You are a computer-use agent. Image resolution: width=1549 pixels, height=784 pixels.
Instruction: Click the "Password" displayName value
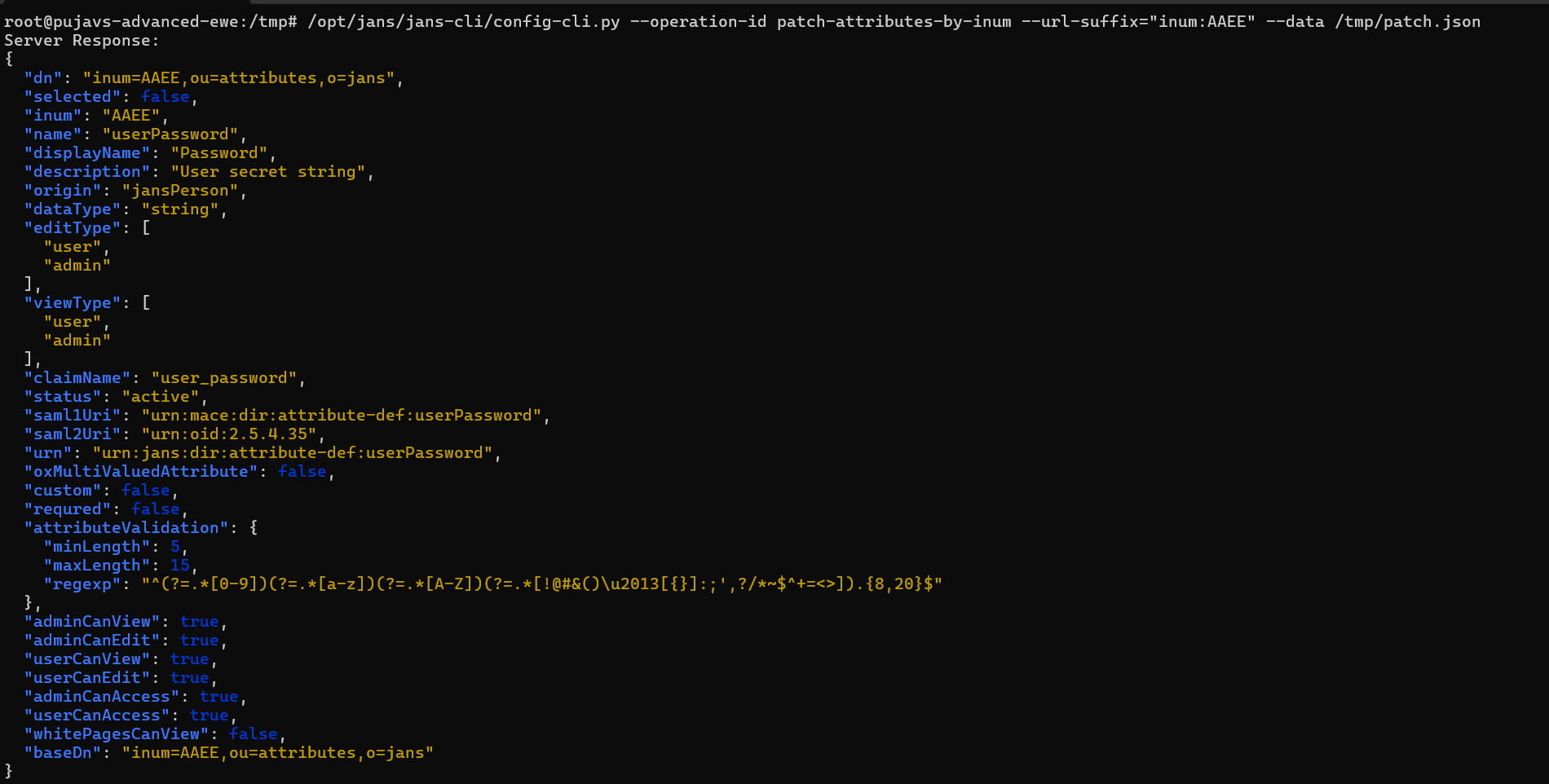click(x=218, y=153)
